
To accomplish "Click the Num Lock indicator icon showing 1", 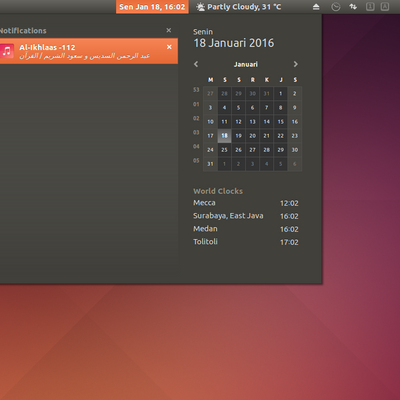I will [x=370, y=7].
